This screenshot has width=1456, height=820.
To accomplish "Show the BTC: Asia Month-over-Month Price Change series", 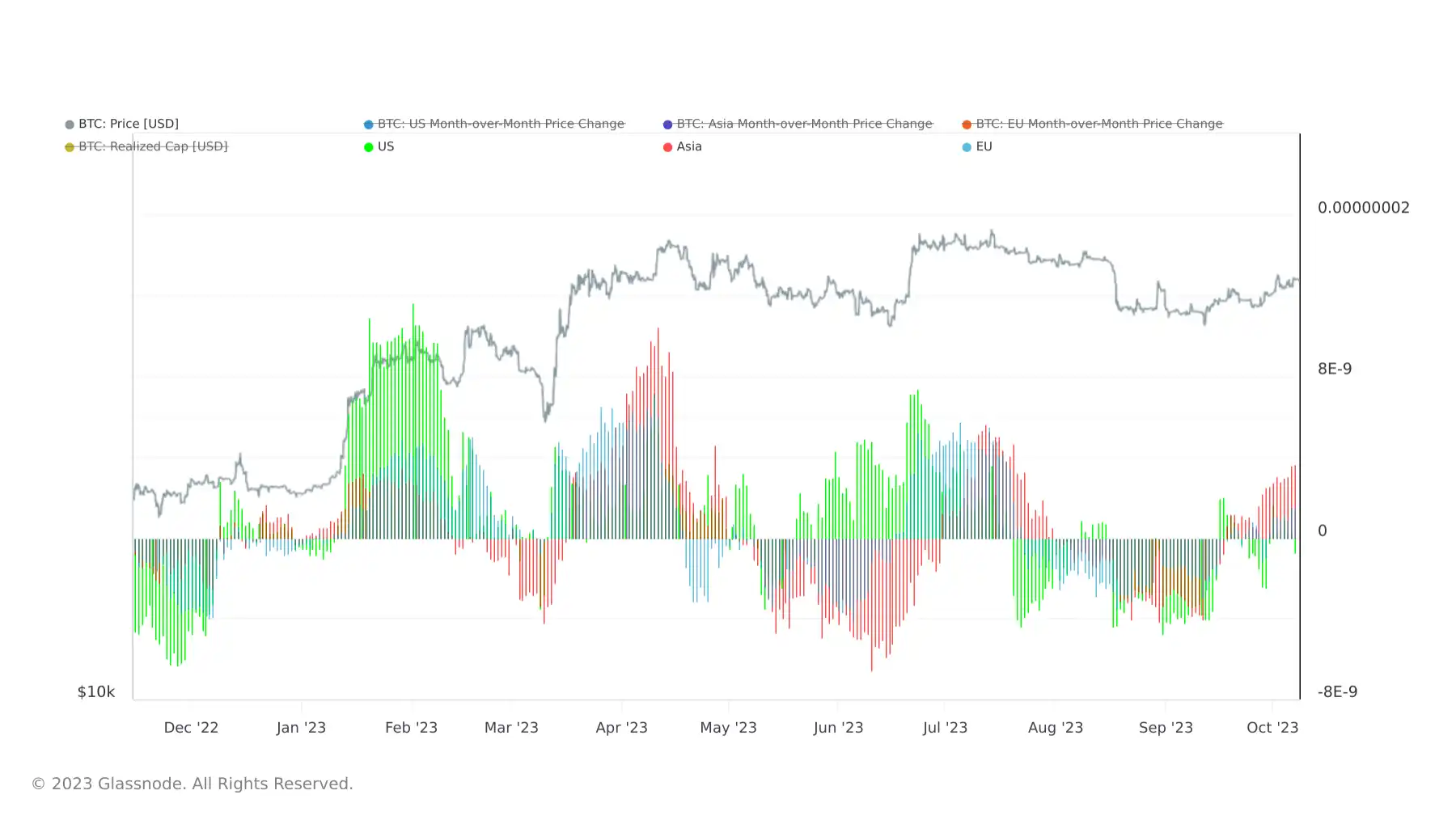I will (804, 124).
